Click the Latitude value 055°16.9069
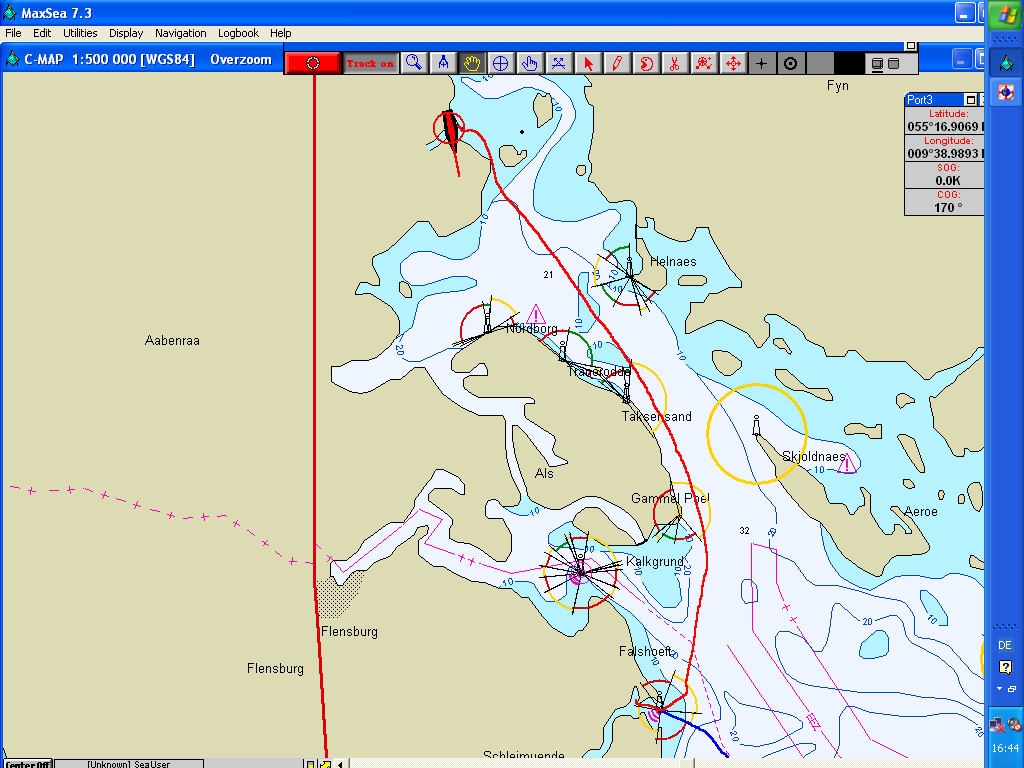This screenshot has height=768, width=1024. click(944, 127)
